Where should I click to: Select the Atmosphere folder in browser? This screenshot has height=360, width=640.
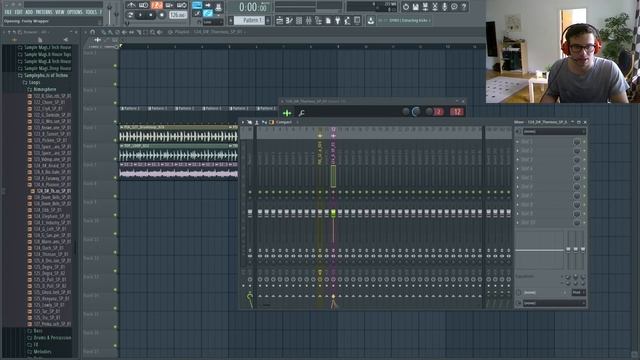pyautogui.click(x=42, y=89)
